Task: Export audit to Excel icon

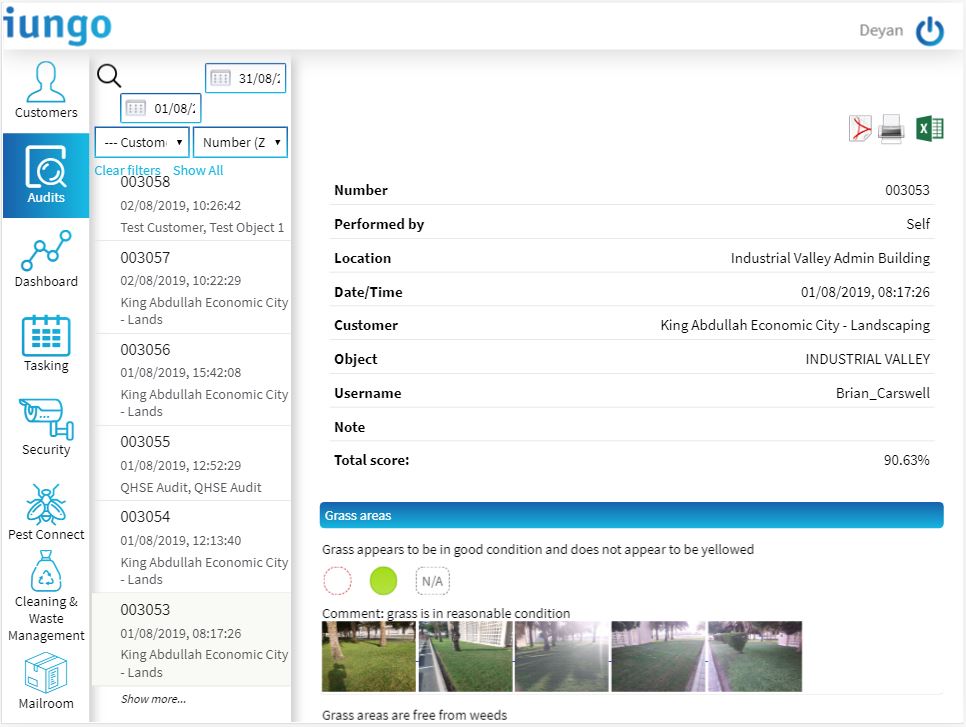Action: coord(930,129)
